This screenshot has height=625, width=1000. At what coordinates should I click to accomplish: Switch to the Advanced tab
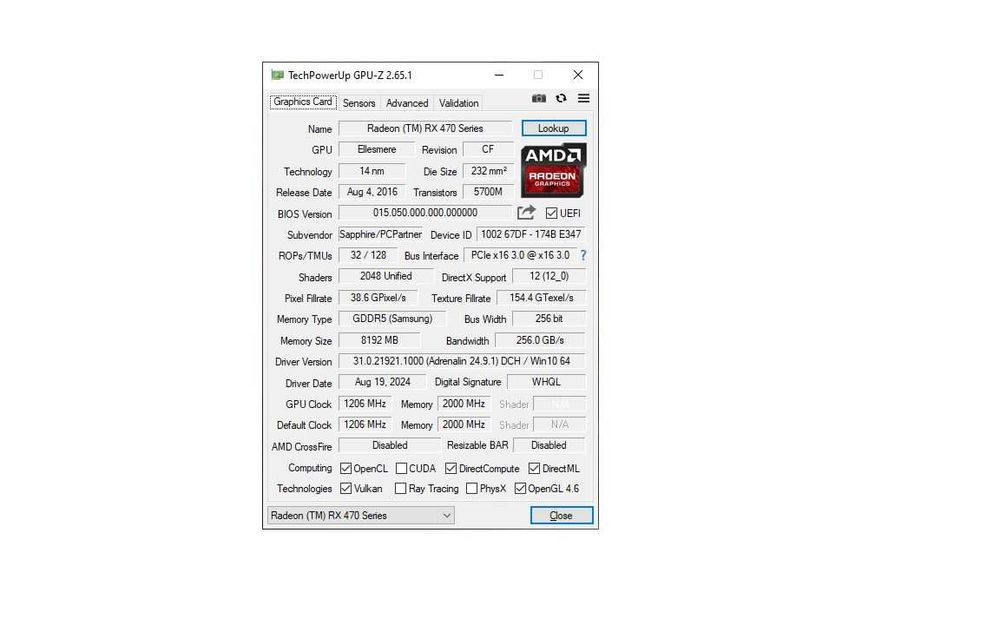click(407, 103)
